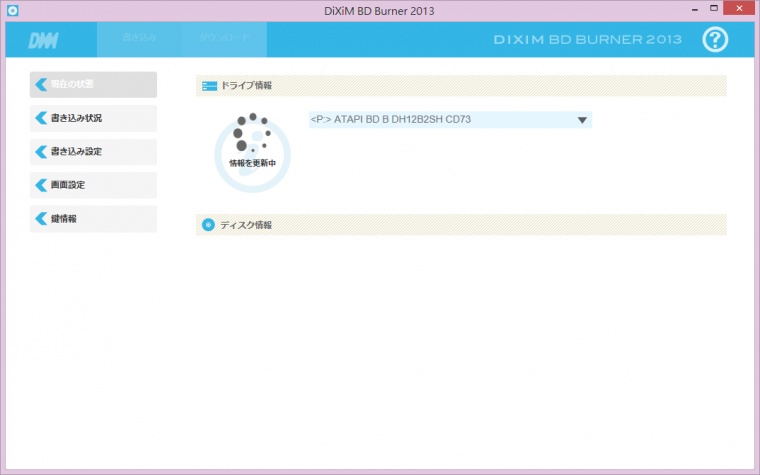Open 書き込み設定 sidebar item
The image size is (760, 475).
point(94,152)
